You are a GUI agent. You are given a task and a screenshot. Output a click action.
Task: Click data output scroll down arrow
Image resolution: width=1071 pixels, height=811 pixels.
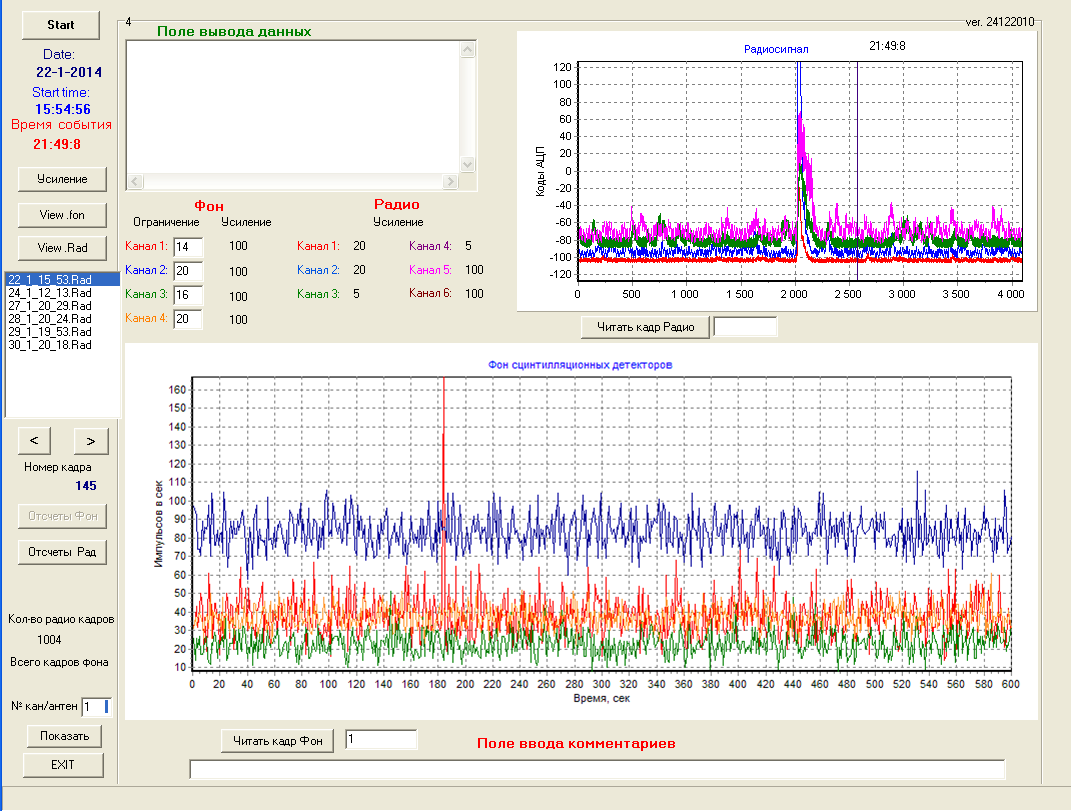coord(468,164)
